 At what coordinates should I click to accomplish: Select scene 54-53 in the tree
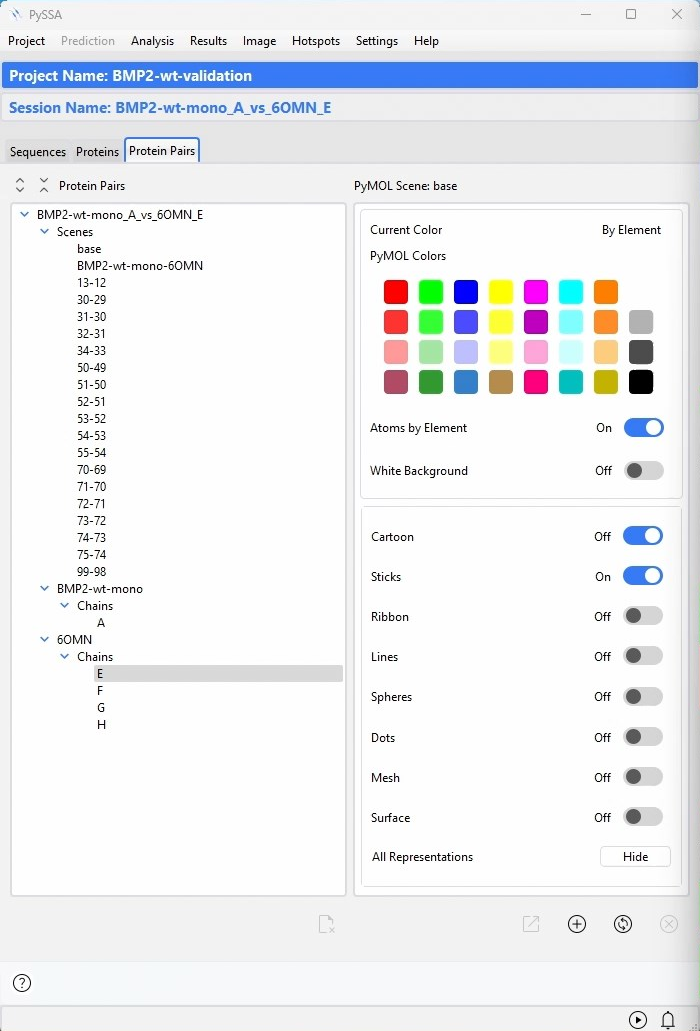pyautogui.click(x=91, y=436)
